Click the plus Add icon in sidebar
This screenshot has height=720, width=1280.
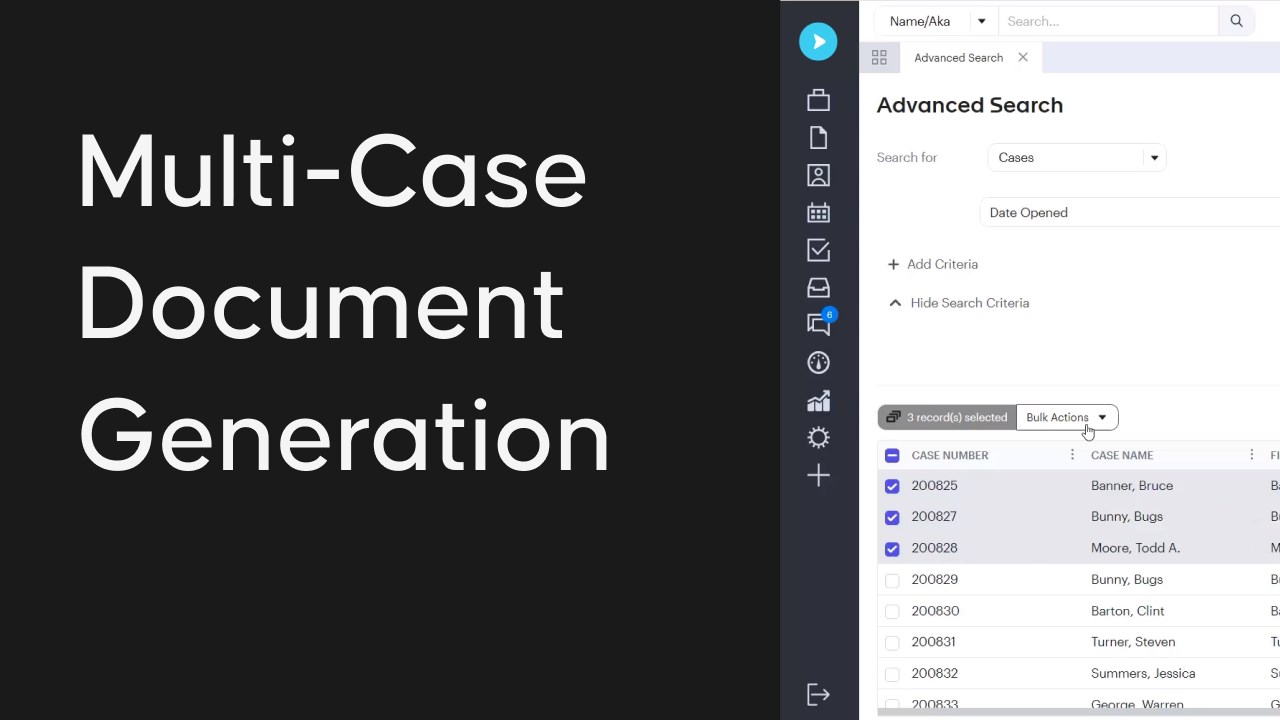tap(818, 475)
